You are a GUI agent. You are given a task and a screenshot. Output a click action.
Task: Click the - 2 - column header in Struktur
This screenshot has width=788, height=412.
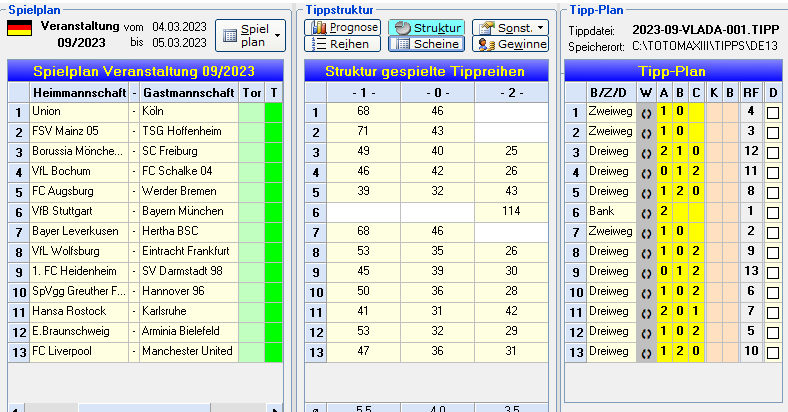point(511,93)
